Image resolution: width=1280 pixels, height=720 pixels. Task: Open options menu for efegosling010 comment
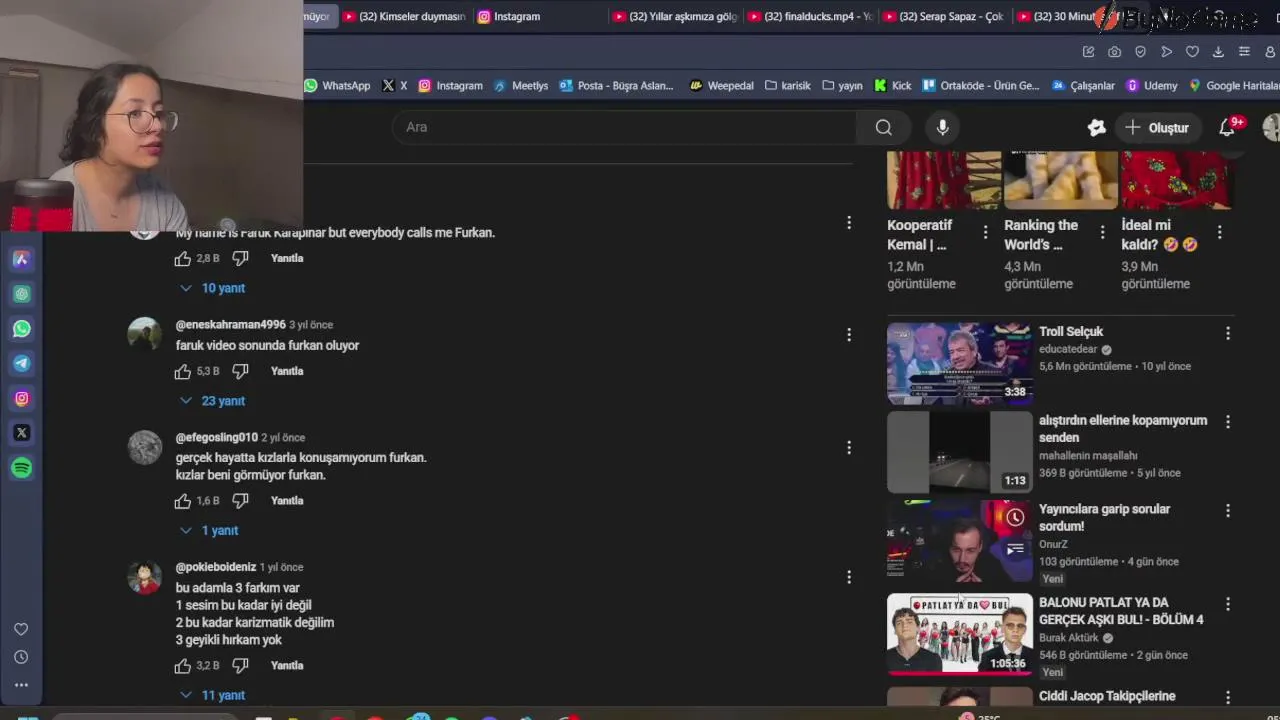849,448
